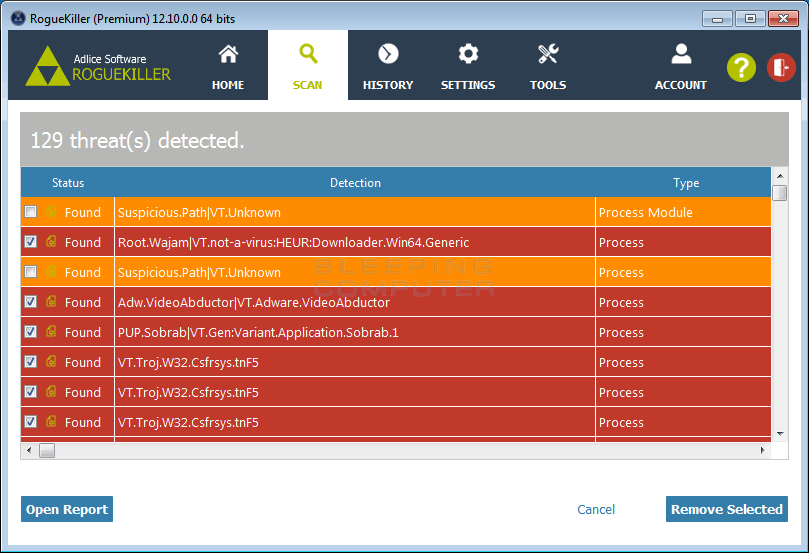
Task: Click the 129 threat(s) detected heading
Action: click(137, 140)
